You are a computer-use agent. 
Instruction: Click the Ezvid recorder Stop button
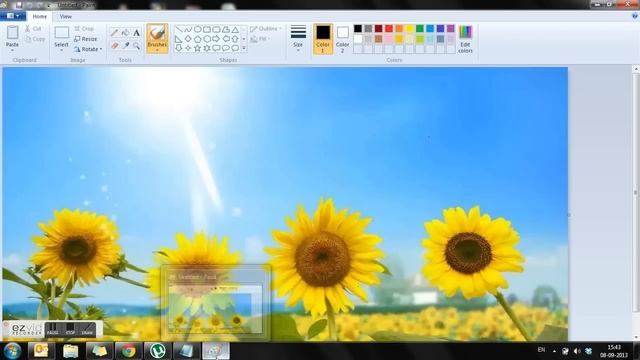70,329
